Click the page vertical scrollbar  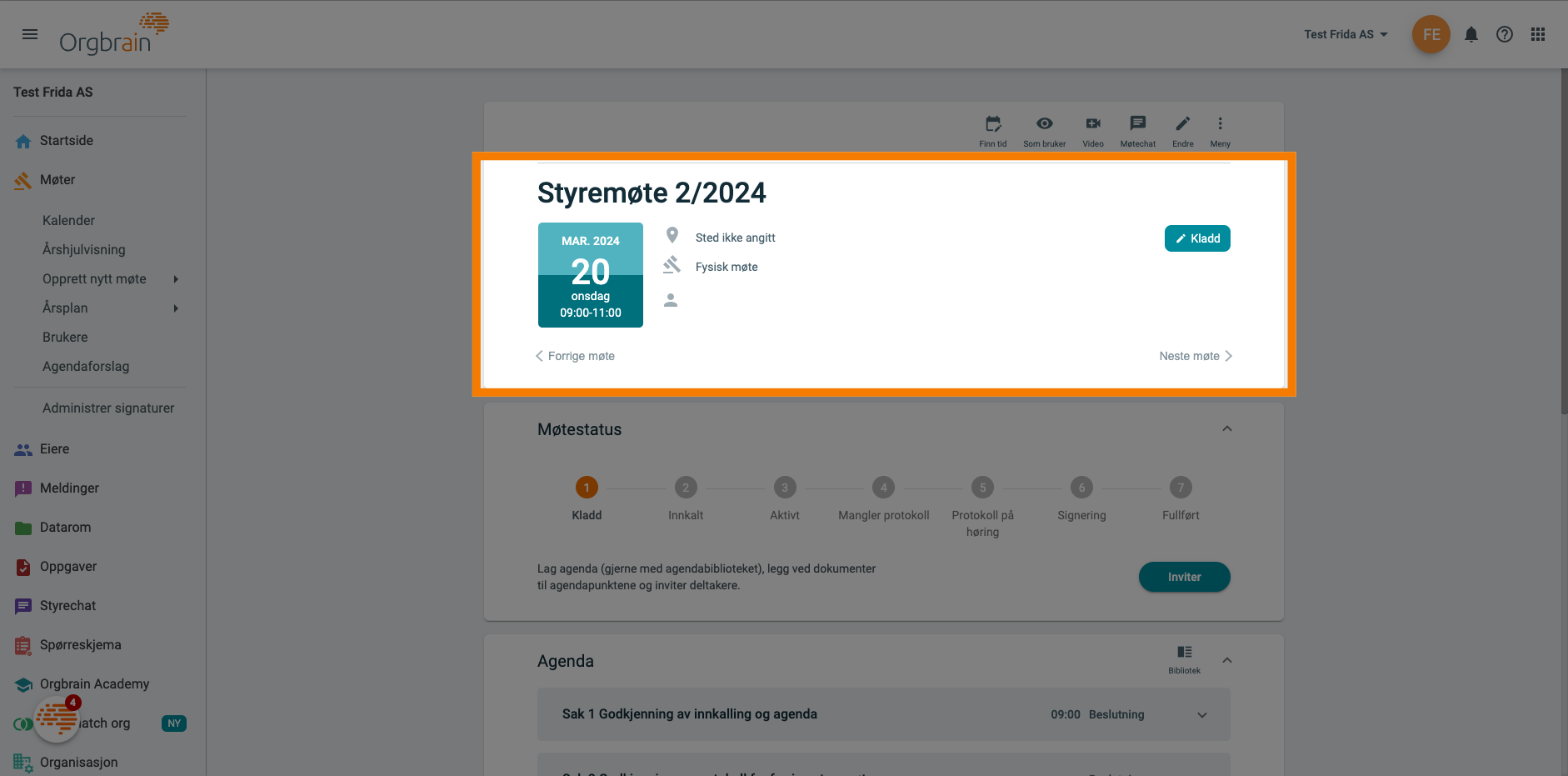1564,242
